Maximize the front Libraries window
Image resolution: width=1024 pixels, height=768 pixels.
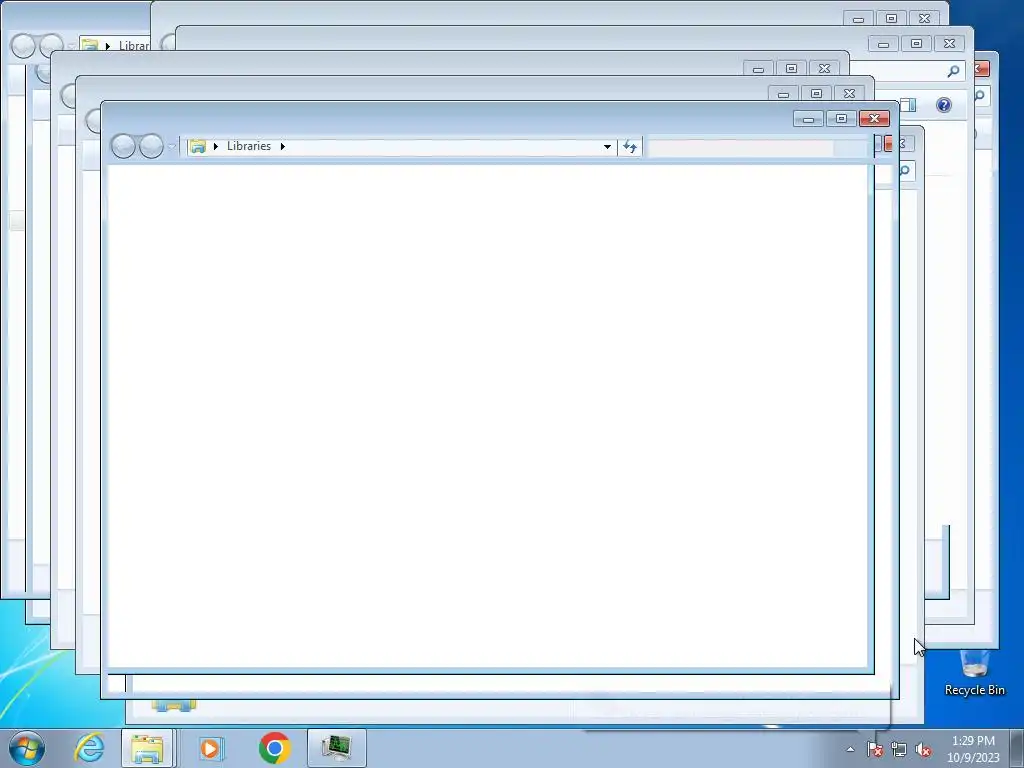(x=841, y=118)
